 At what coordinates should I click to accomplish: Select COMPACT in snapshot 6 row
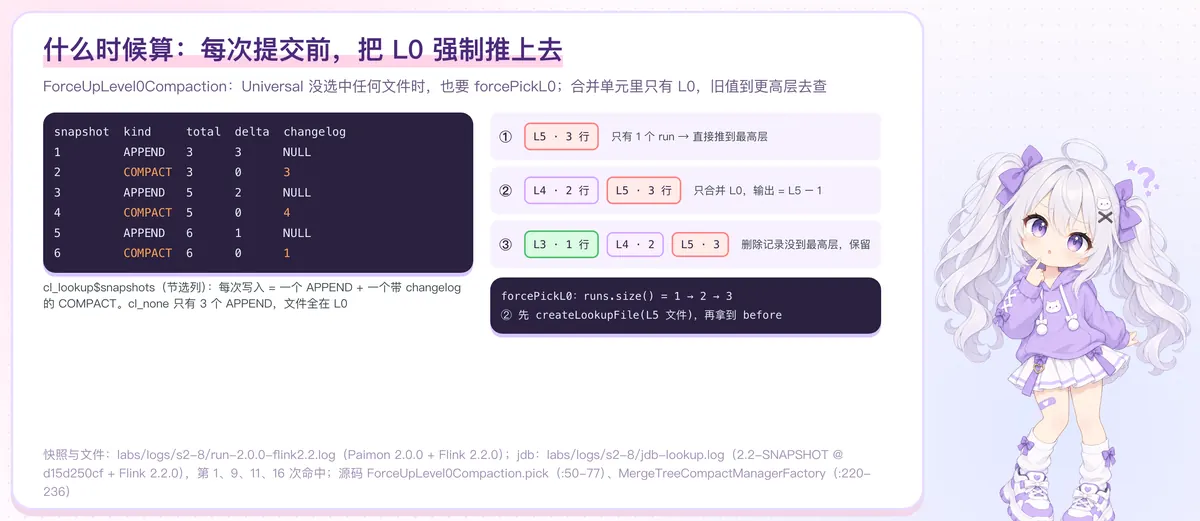pos(148,253)
